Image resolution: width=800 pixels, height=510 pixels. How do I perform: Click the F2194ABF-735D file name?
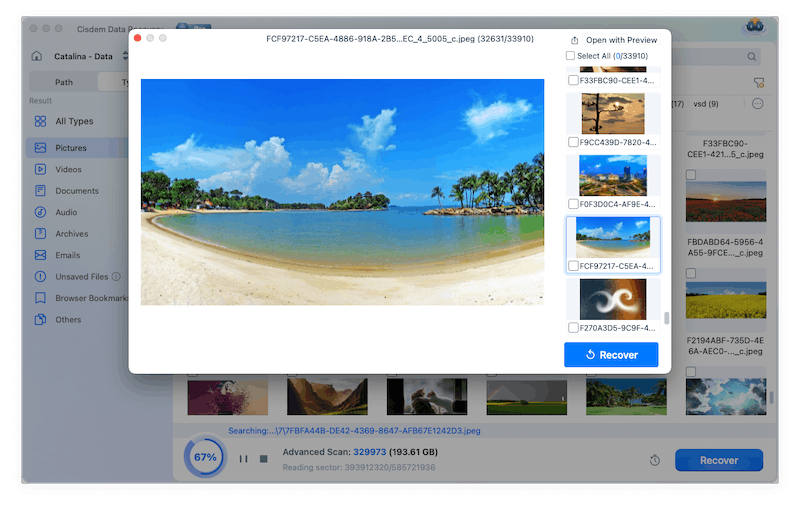(x=725, y=346)
